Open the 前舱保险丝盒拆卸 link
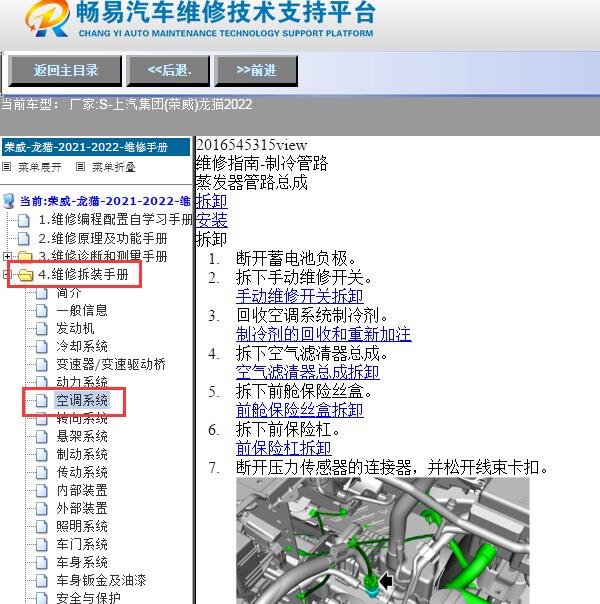Screen dimensions: 600x604 [300, 410]
